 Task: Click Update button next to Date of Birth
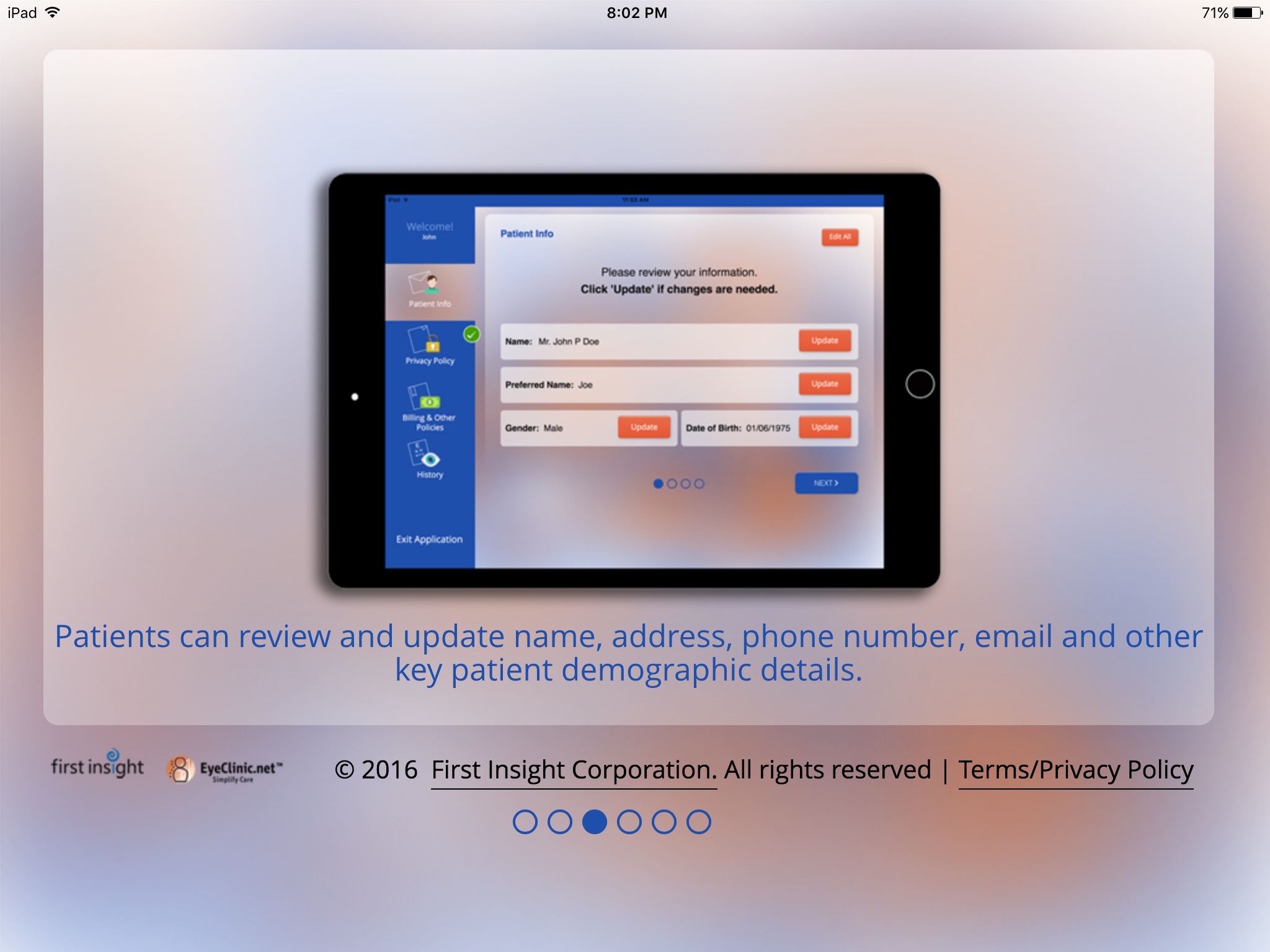[824, 428]
